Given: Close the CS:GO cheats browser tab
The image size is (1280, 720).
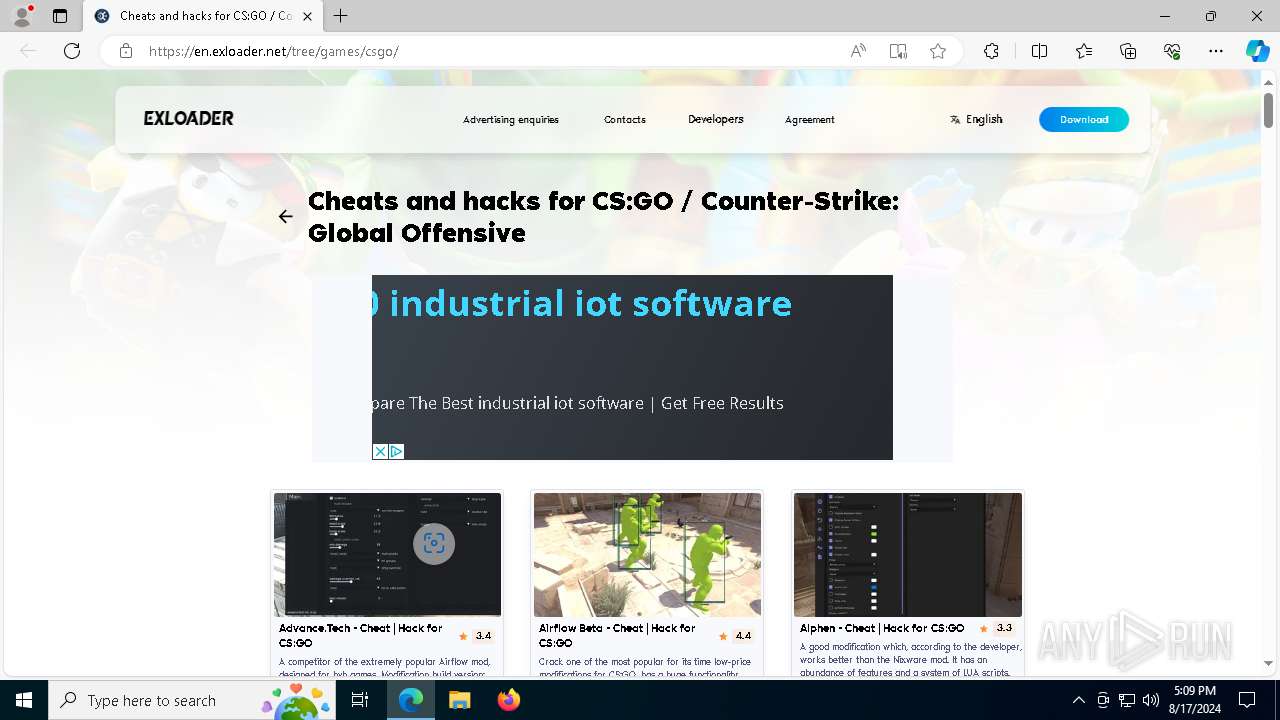Looking at the screenshot, I should 308,16.
